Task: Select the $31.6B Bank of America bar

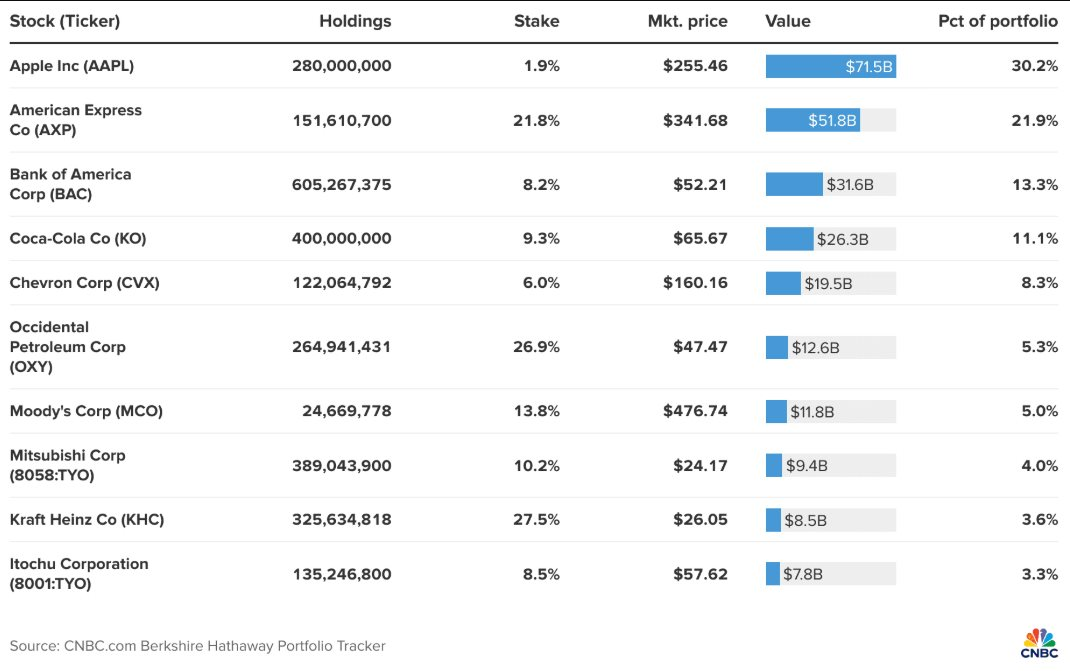Action: [x=794, y=184]
